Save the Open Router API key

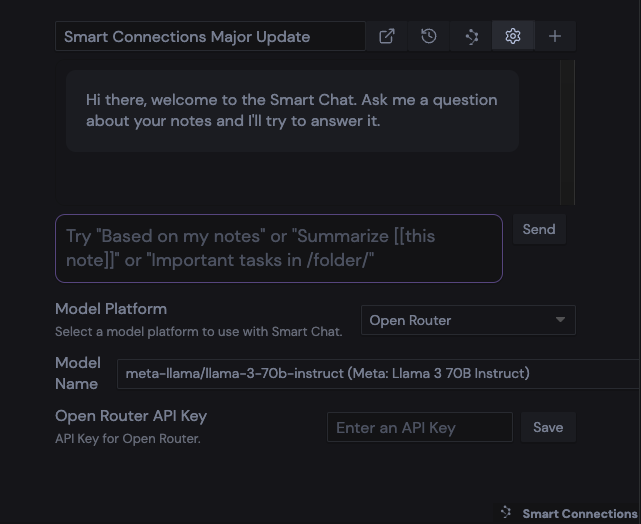pos(548,427)
